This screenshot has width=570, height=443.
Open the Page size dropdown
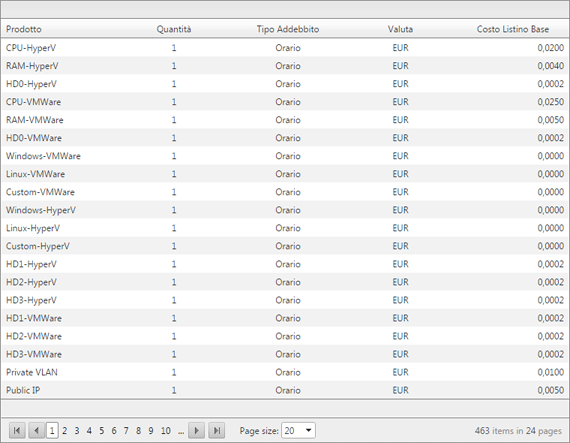click(309, 431)
